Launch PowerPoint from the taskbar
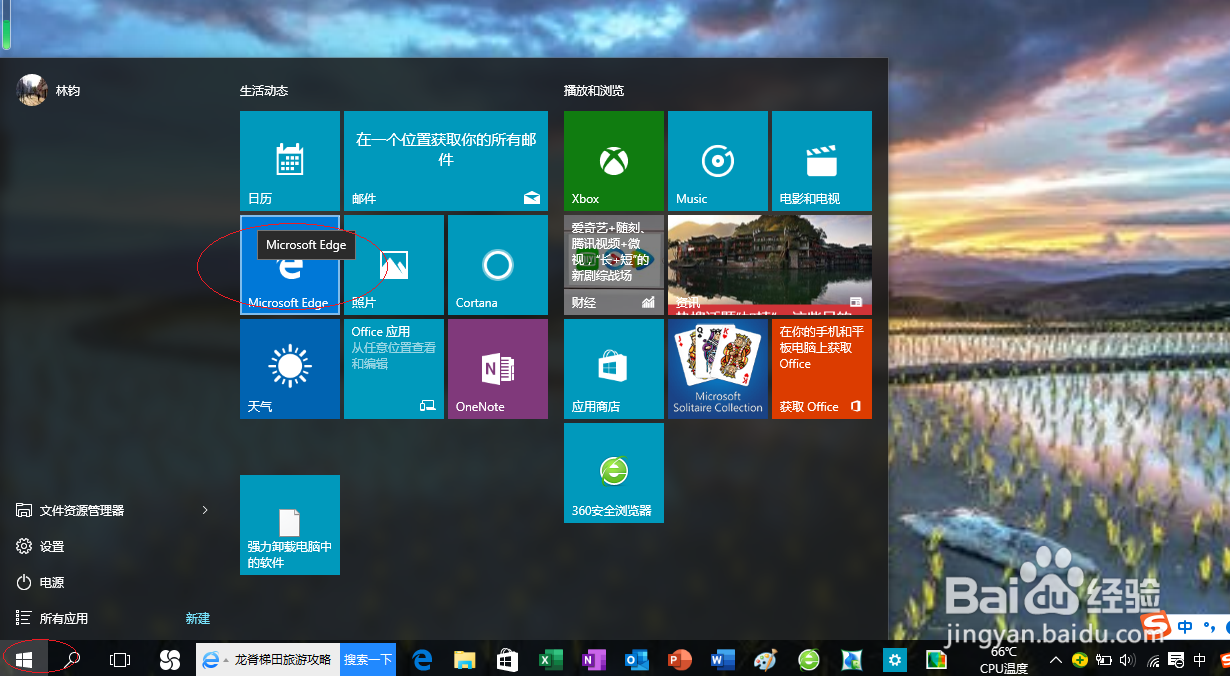 pyautogui.click(x=680, y=659)
